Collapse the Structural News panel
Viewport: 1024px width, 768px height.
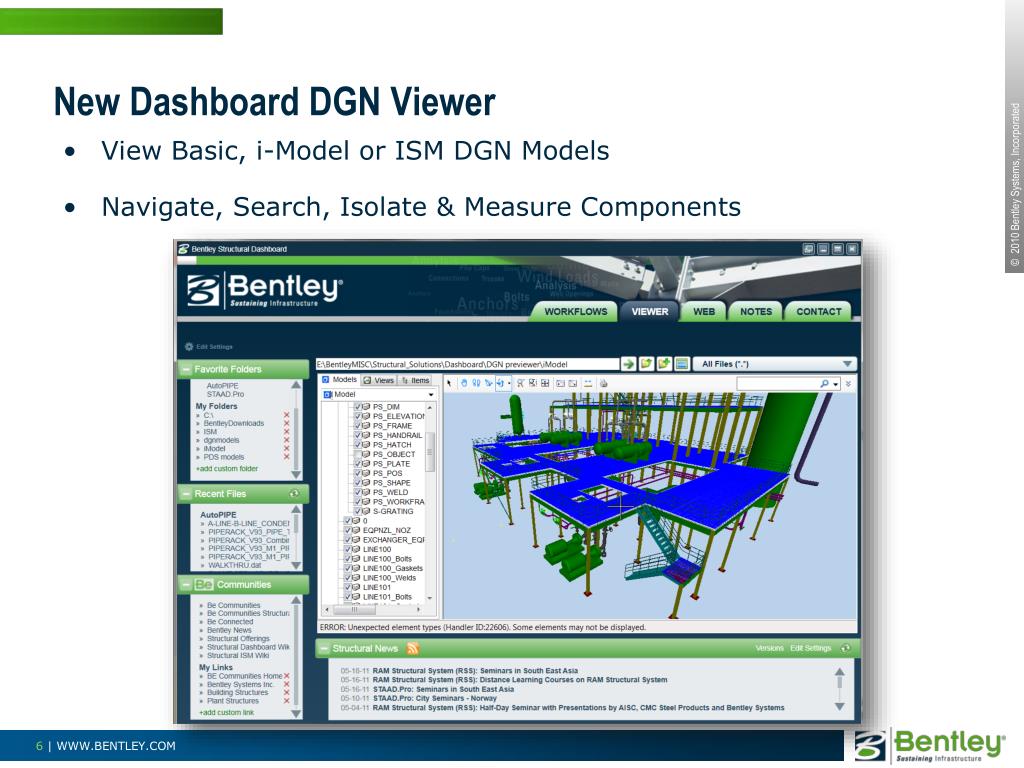pyautogui.click(x=323, y=648)
